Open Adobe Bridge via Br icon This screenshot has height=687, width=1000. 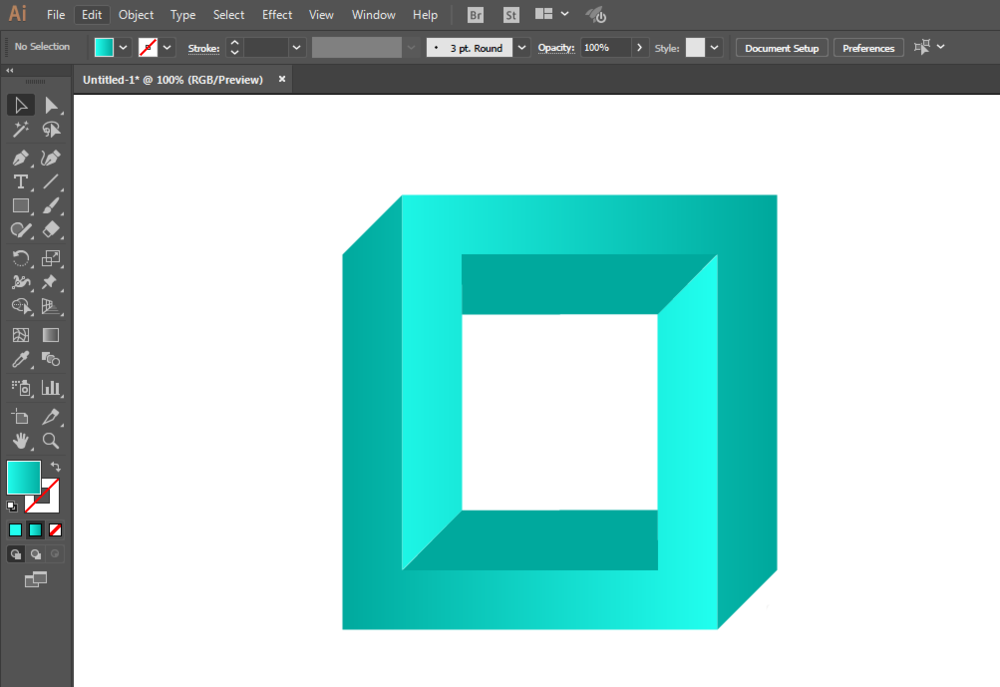(x=475, y=15)
